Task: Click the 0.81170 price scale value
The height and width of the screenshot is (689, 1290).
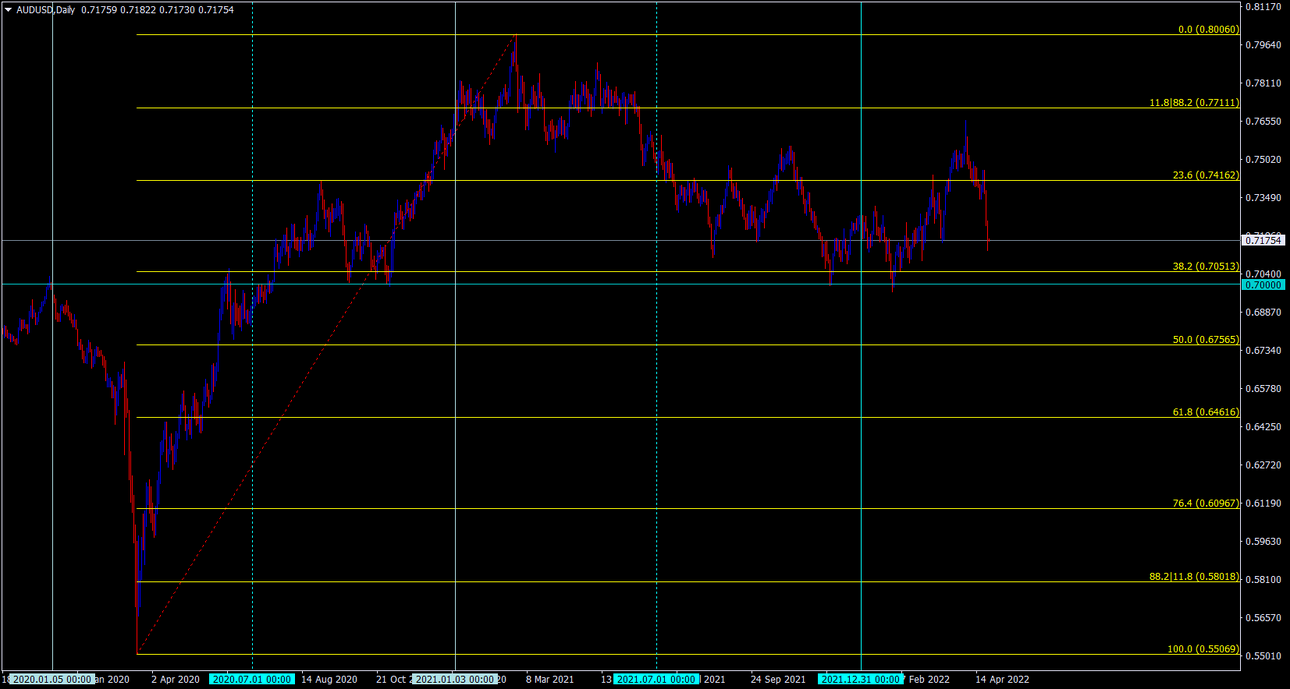Action: point(1263,7)
